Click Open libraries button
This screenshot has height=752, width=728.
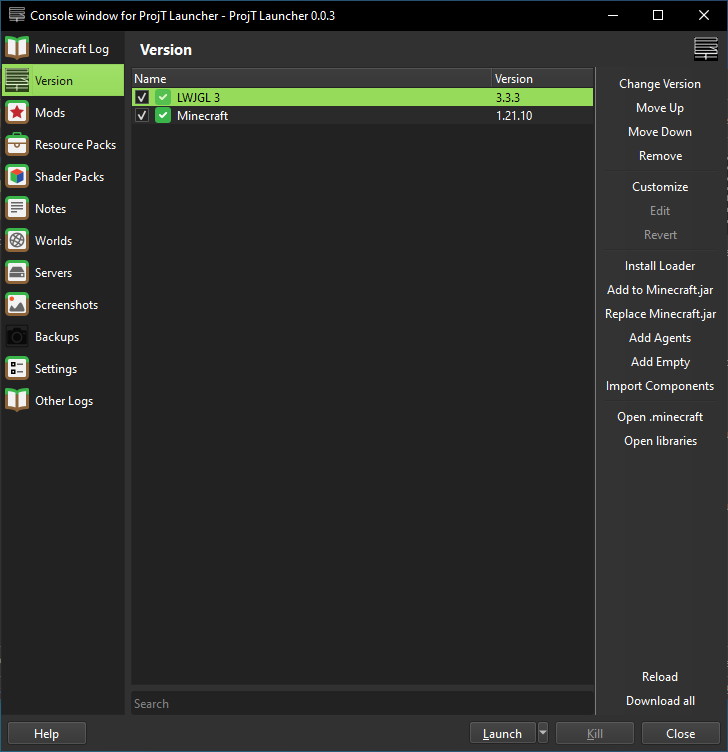tap(660, 441)
